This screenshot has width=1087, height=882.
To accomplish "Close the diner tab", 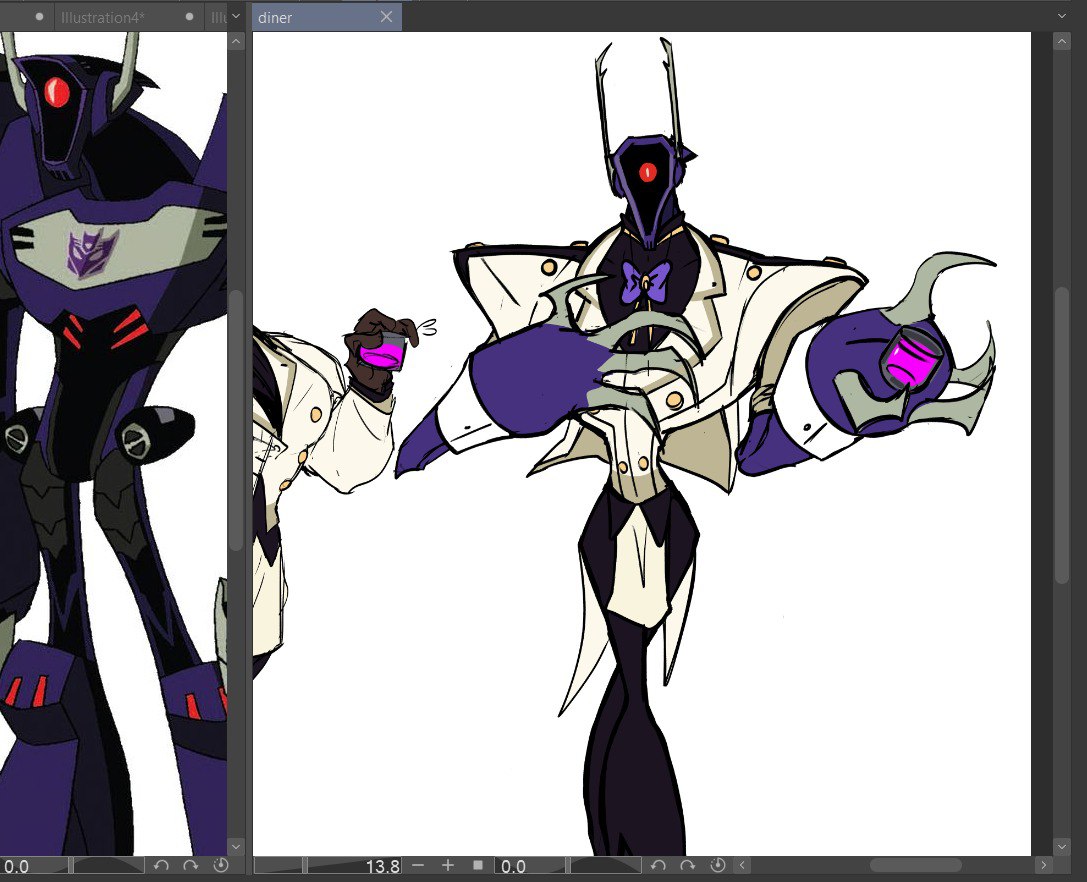I will tap(386, 16).
